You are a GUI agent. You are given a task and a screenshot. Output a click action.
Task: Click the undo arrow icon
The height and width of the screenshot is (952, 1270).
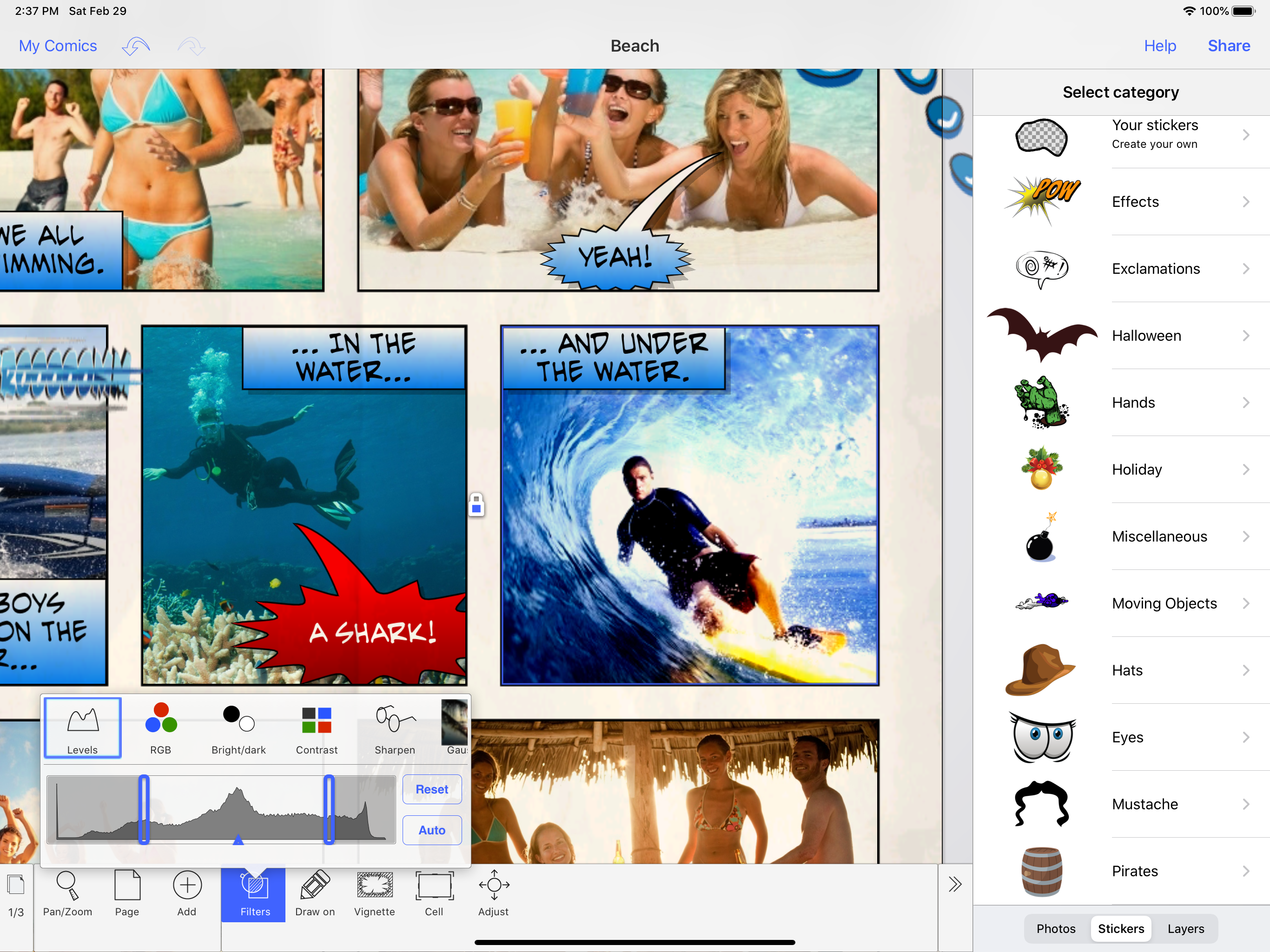point(136,46)
